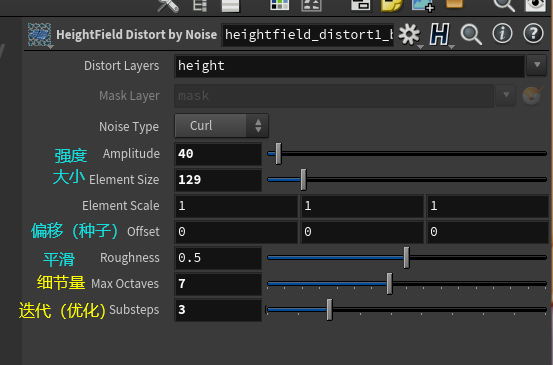Click the magnifier search parameters icon
Screen dimensions: 553x365
[x=471, y=35]
